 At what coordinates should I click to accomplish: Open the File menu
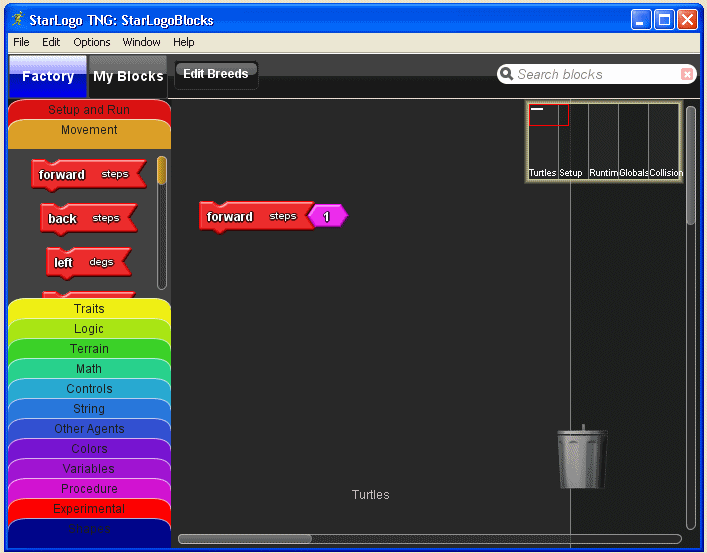[x=21, y=42]
